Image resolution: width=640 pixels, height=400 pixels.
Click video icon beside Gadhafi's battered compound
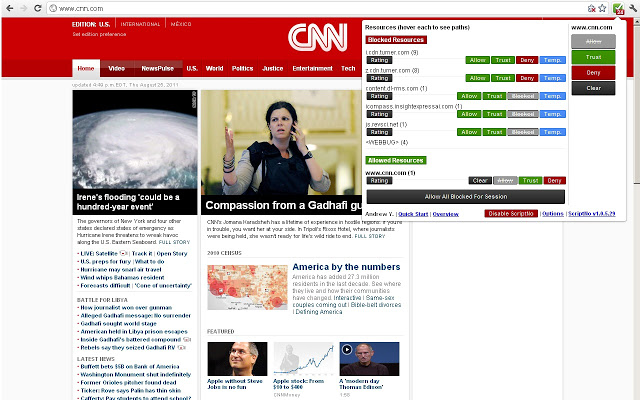[187, 340]
